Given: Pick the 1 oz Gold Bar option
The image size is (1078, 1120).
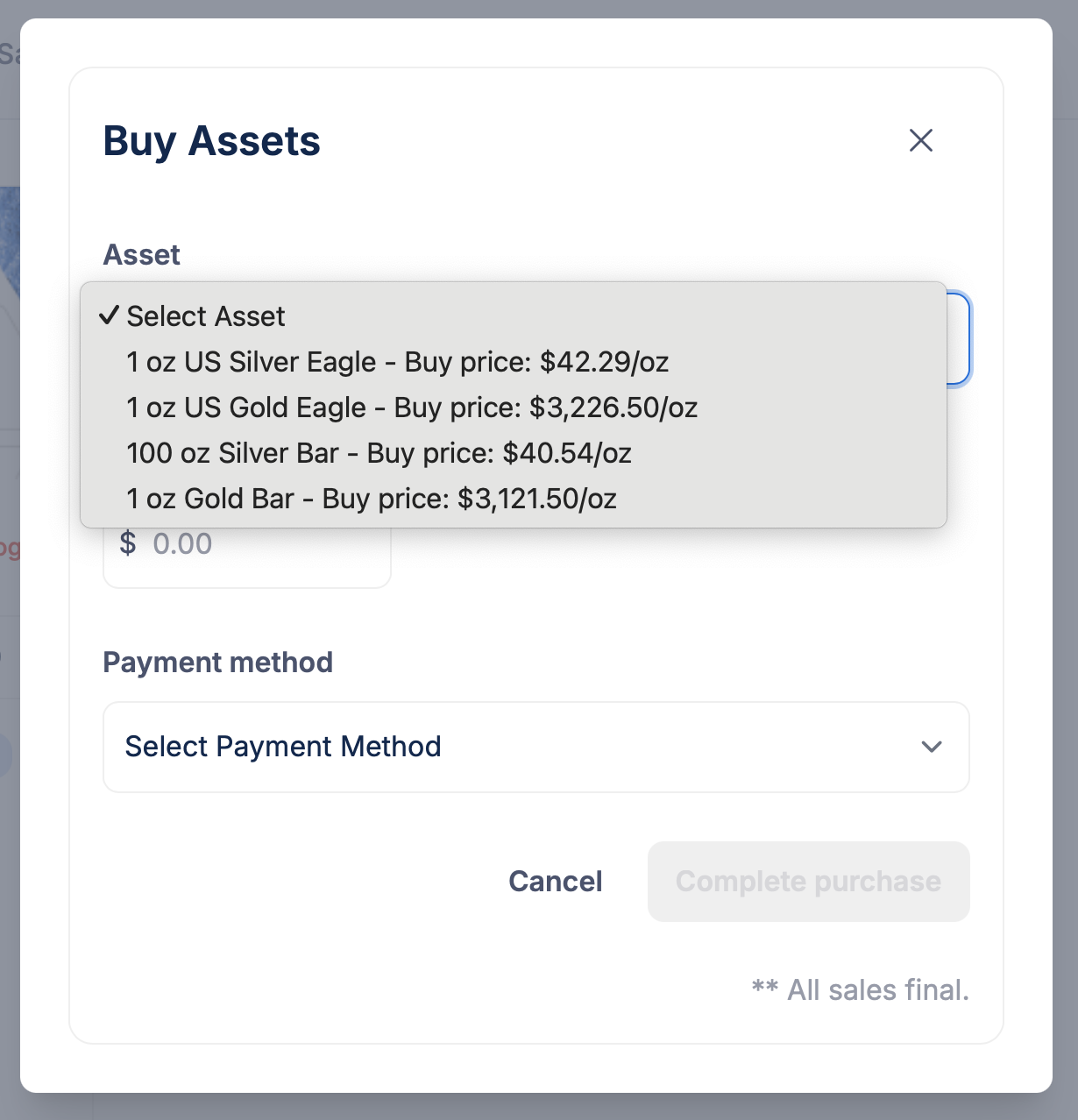Looking at the screenshot, I should [x=513, y=499].
